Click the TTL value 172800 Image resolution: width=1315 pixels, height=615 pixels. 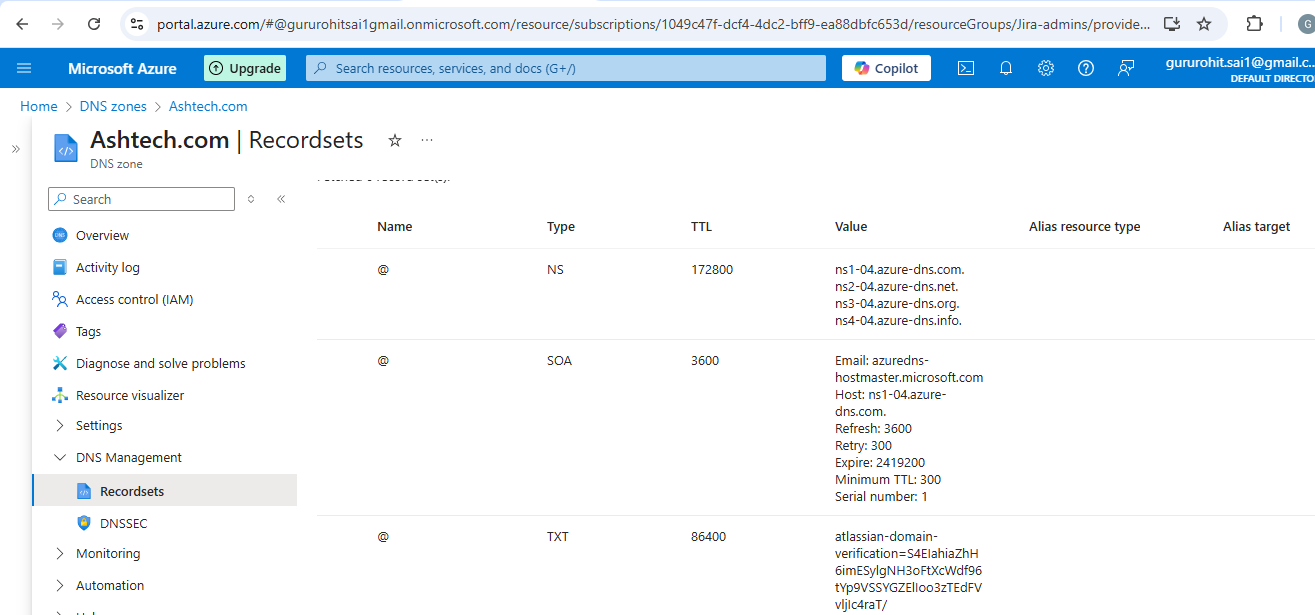712,270
